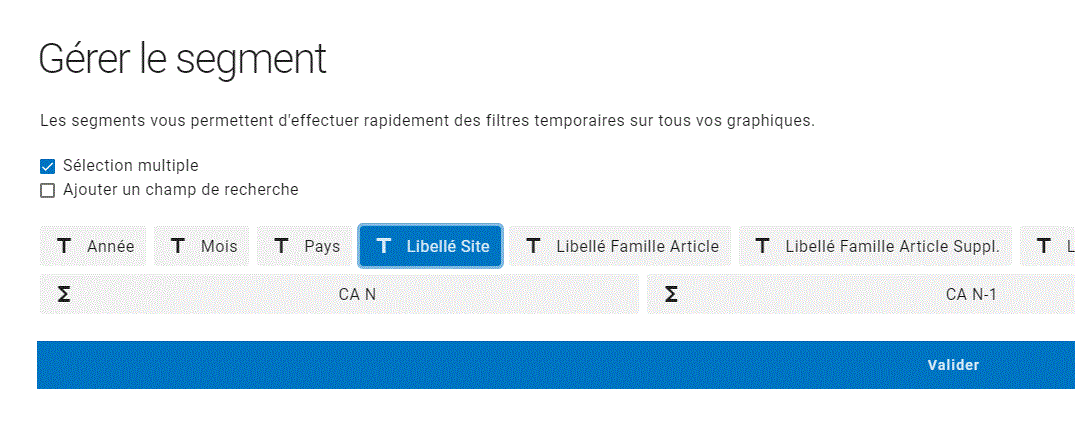The height and width of the screenshot is (429, 1075).
Task: Click the T icon before Libellé Famille Article
Action: 533,246
